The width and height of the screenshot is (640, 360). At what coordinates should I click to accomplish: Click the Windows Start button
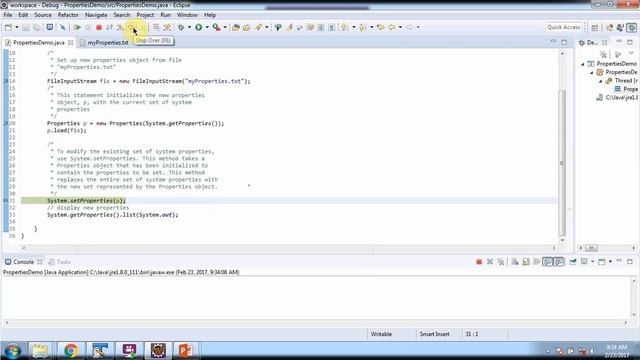click(13, 351)
